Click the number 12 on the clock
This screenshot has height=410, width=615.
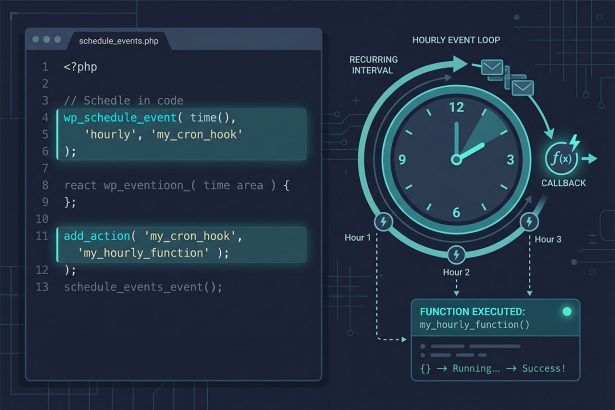pos(456,107)
